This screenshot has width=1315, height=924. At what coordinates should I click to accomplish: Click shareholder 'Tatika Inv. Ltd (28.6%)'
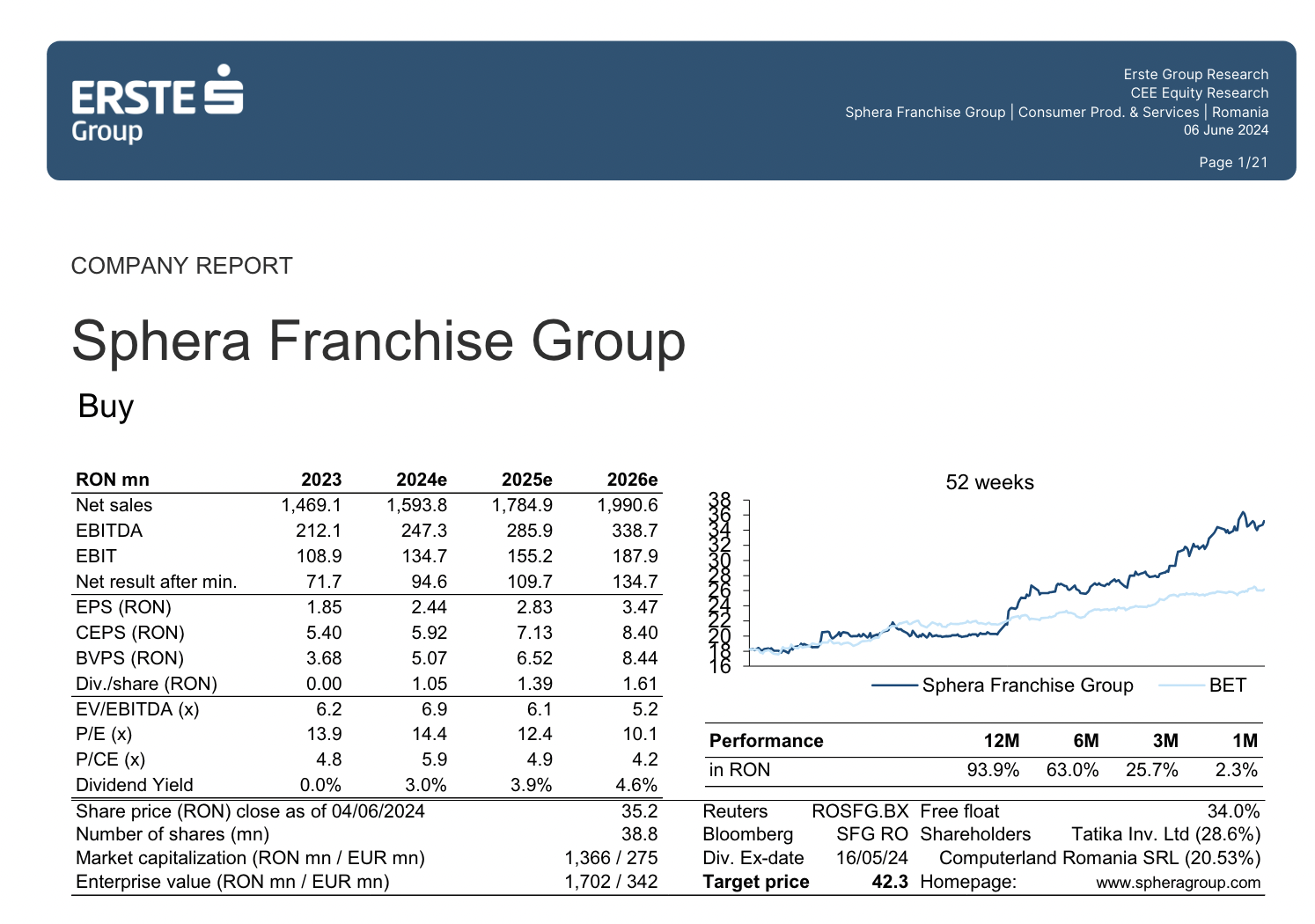1165,834
